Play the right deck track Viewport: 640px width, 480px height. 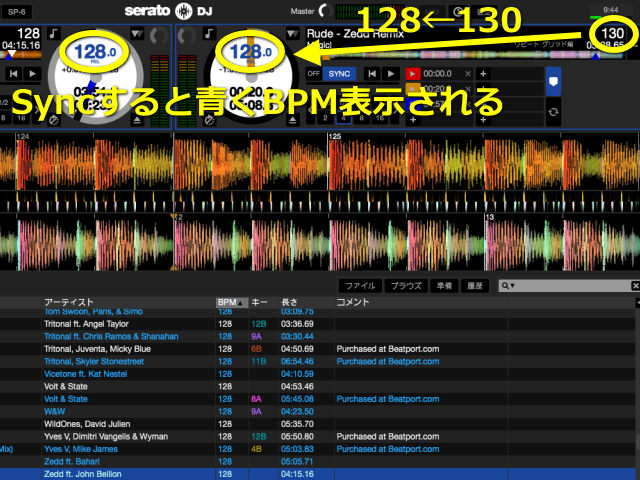click(x=391, y=74)
